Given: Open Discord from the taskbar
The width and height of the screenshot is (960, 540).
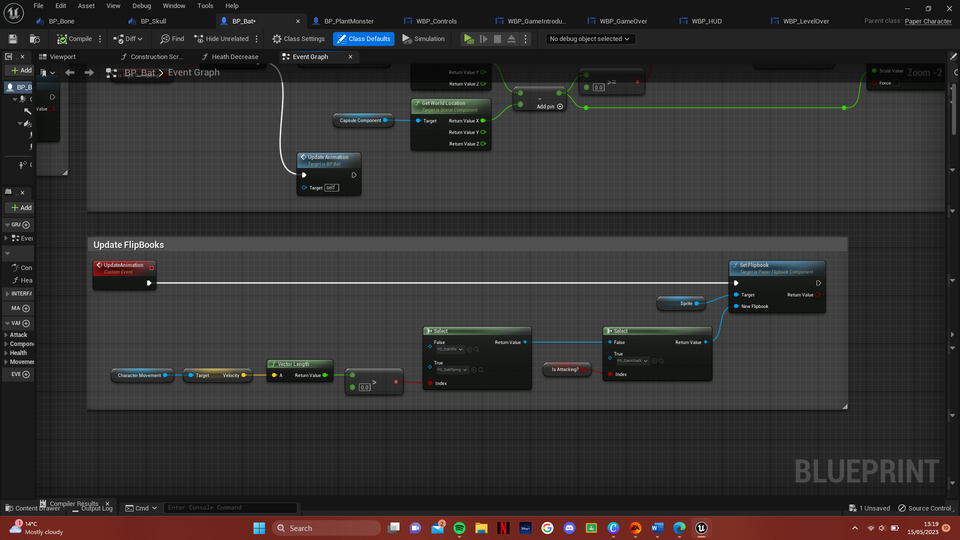Looking at the screenshot, I should (569, 528).
